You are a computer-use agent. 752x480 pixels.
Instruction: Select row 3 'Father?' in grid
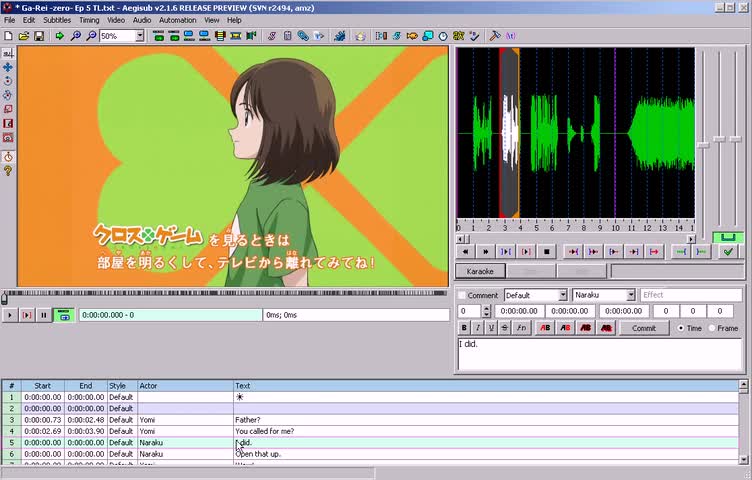[x=370, y=420]
